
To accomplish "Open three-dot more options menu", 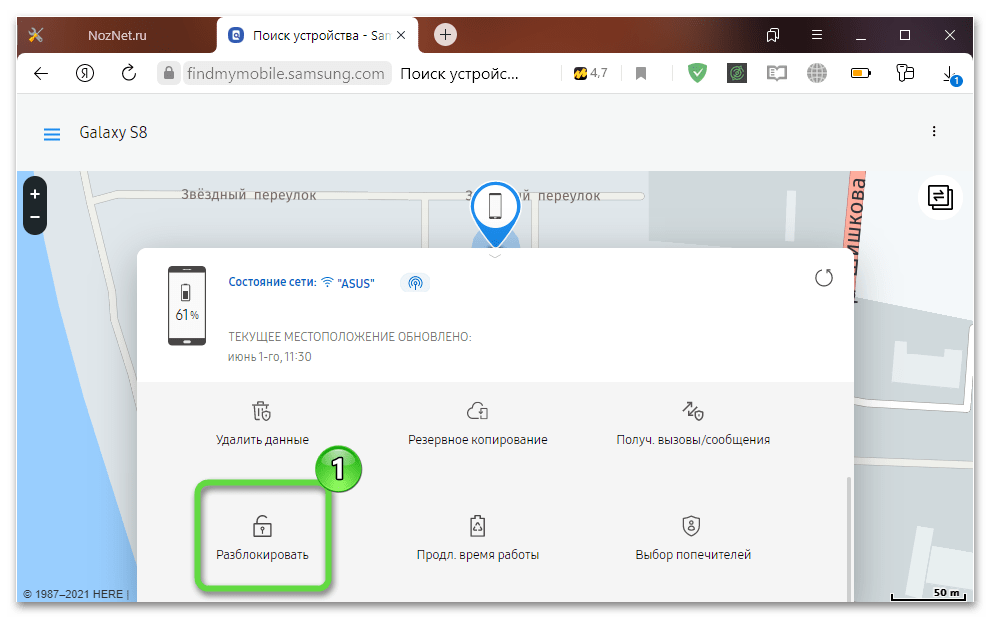I will [x=933, y=132].
